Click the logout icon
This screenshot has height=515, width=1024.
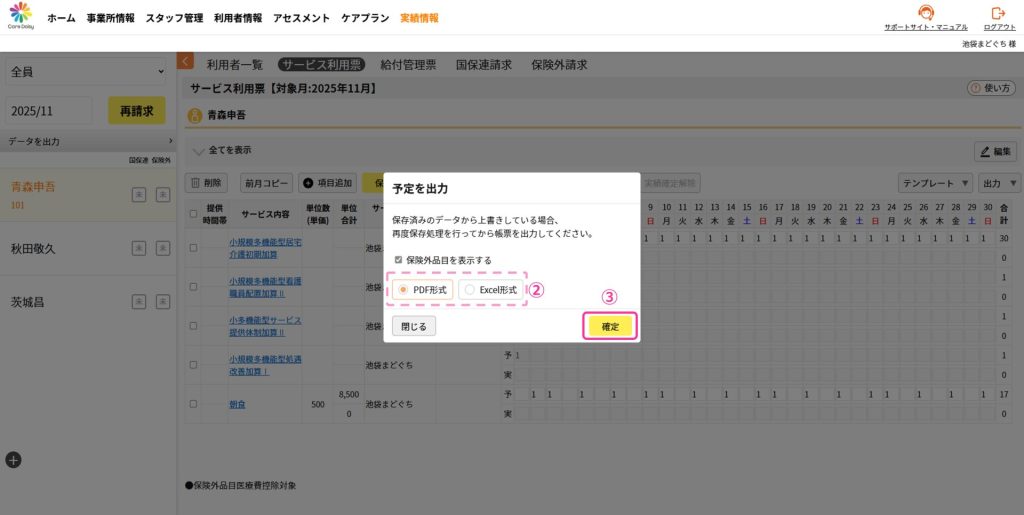998,14
